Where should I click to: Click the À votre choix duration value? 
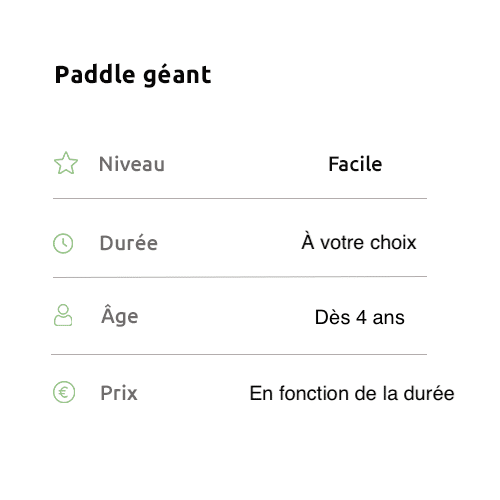point(359,241)
